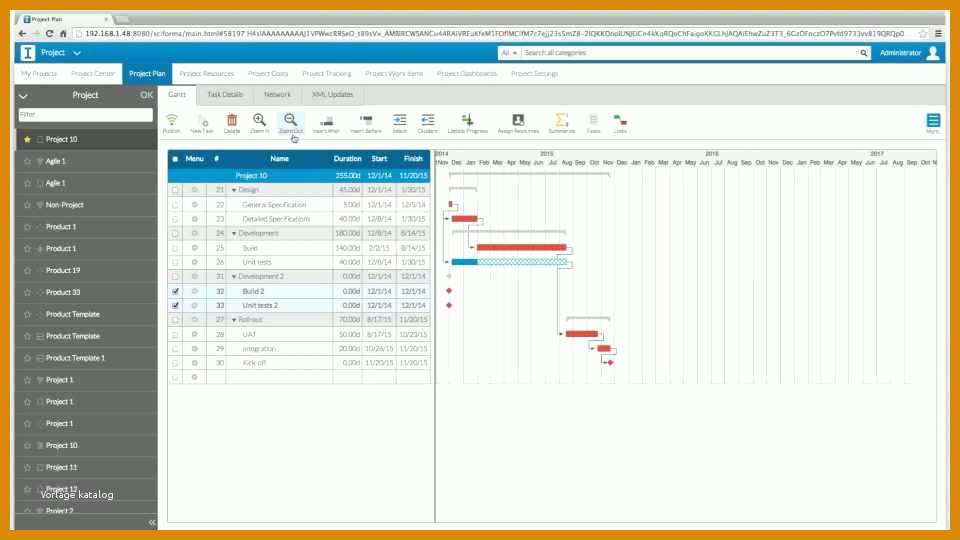Check the checkbox for Kick-off row
This screenshot has height=540, width=960.
[176, 363]
